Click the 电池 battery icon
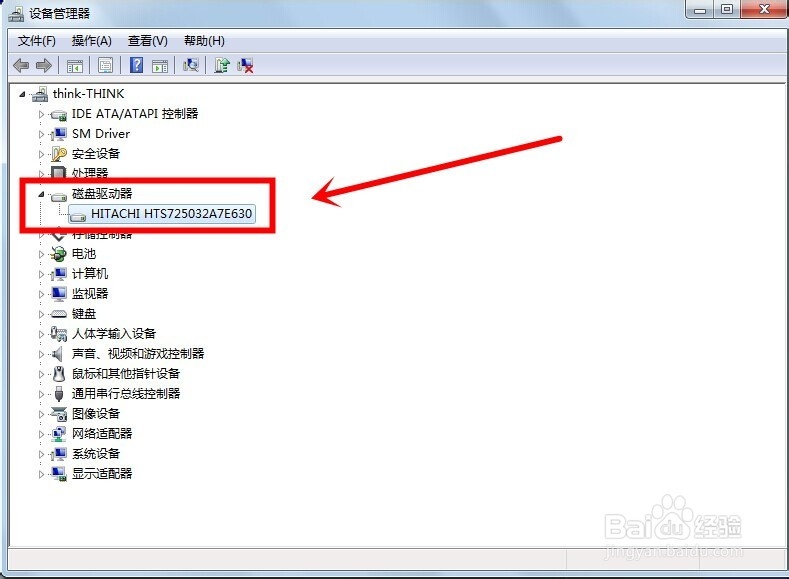The width and height of the screenshot is (789, 579). tap(59, 254)
